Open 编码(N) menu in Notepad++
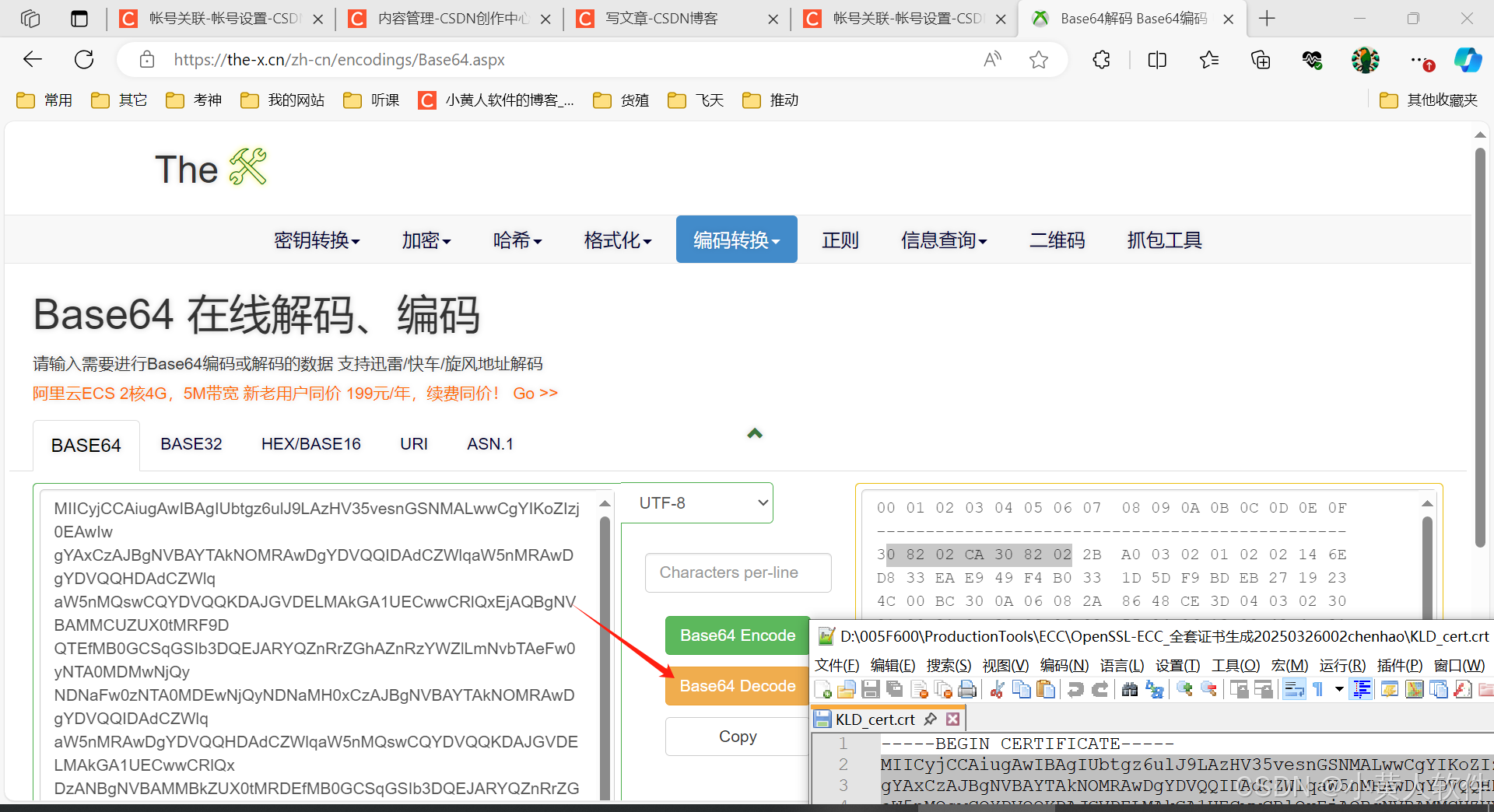Viewport: 1494px width, 812px height. pos(1064,666)
